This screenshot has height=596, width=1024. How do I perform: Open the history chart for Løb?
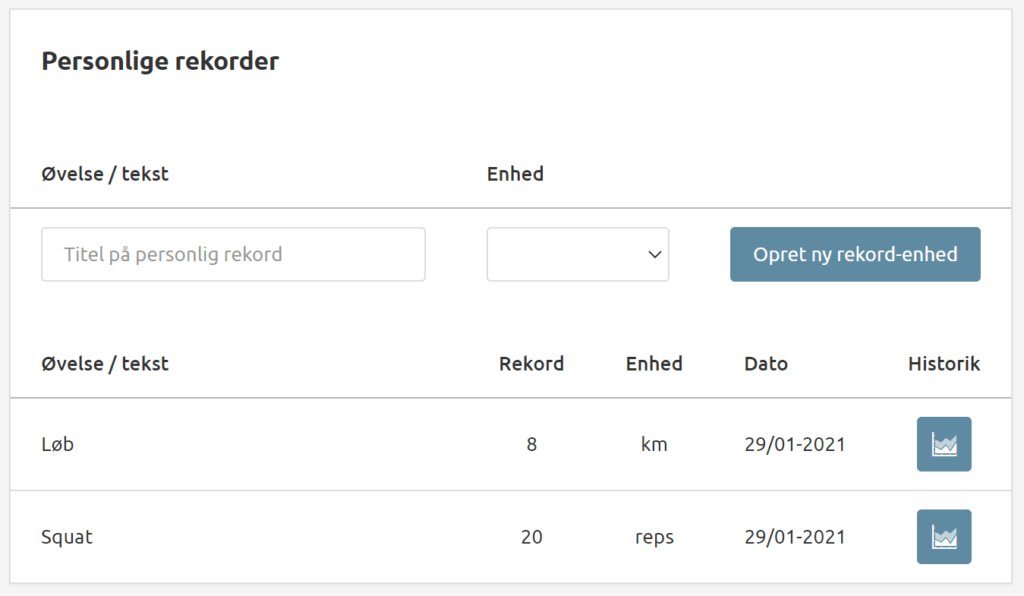point(943,444)
